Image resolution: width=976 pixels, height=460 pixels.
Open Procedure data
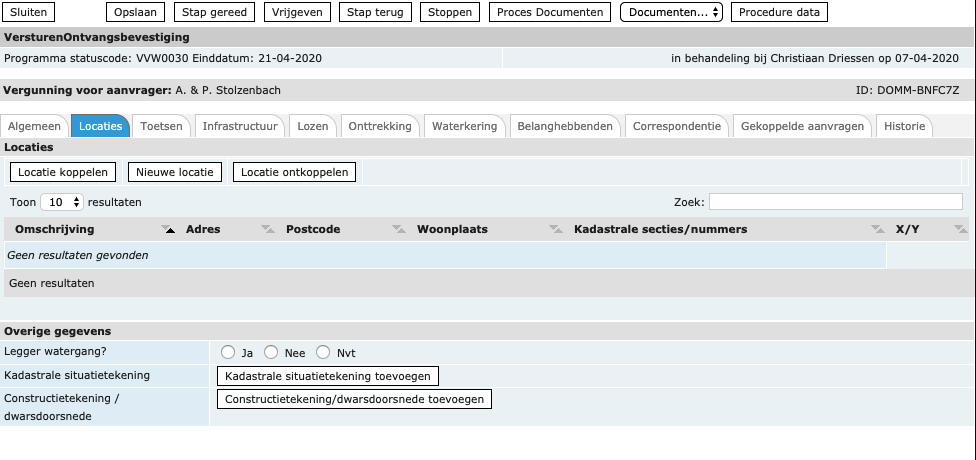[x=779, y=12]
